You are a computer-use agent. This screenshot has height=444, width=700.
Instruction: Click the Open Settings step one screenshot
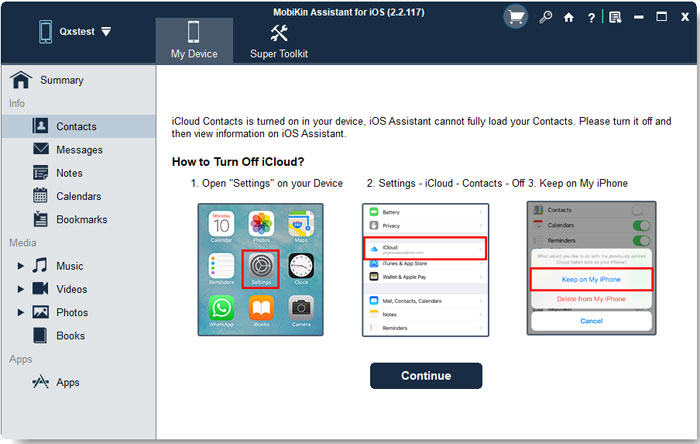(x=261, y=270)
